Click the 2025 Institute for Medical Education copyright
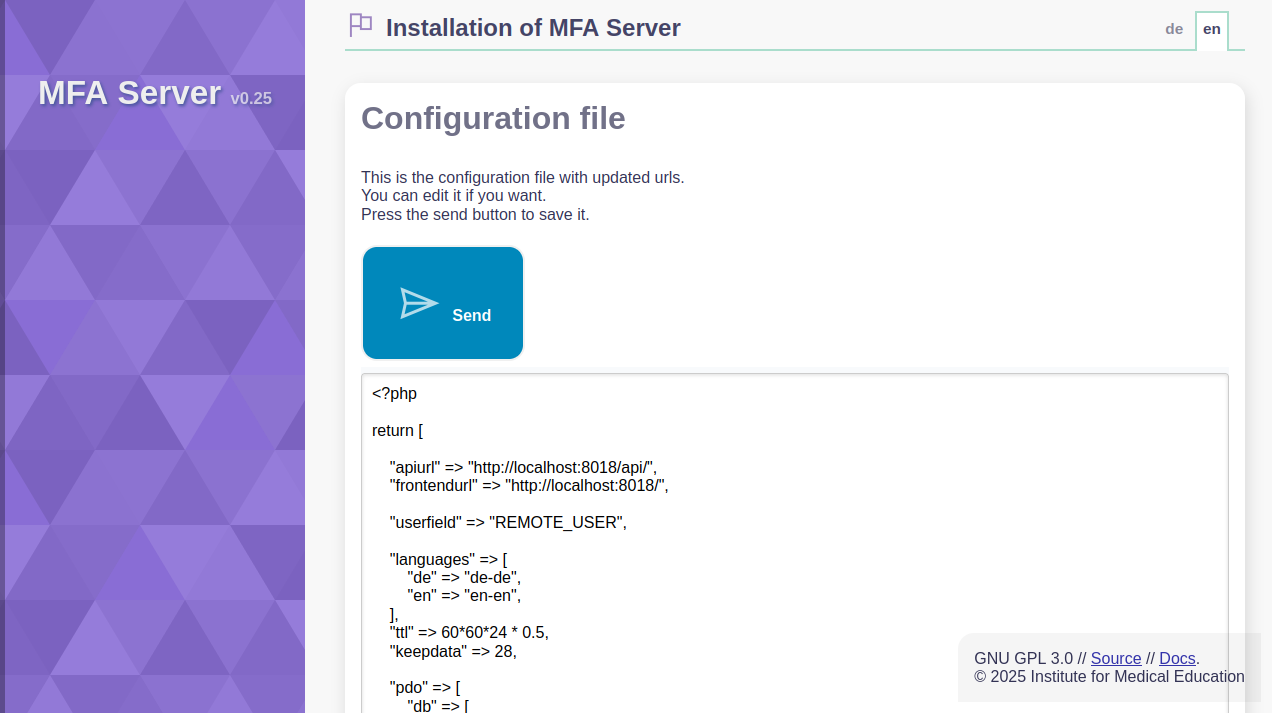The height and width of the screenshot is (713, 1272). 1109,676
